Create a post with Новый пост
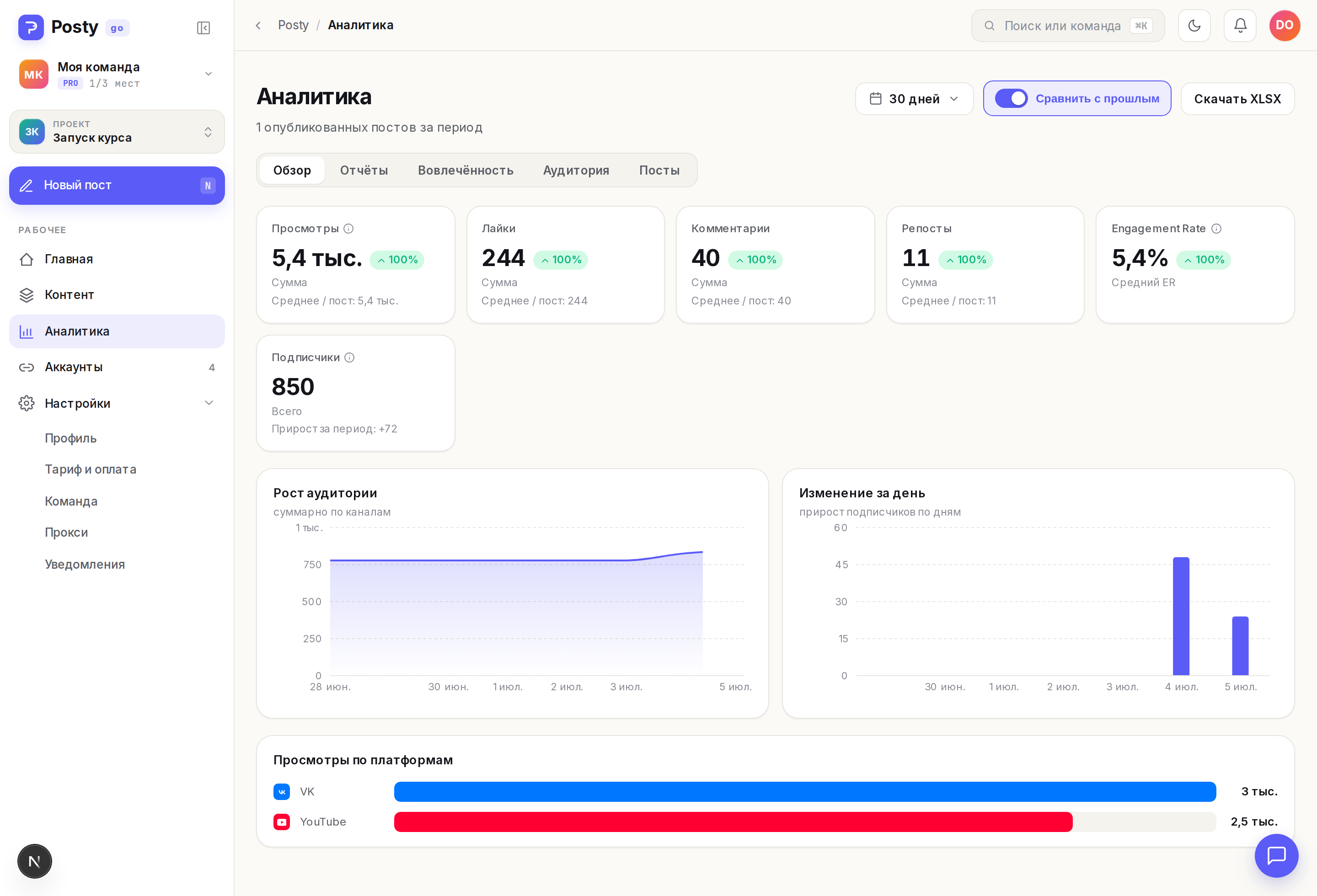 coord(117,186)
